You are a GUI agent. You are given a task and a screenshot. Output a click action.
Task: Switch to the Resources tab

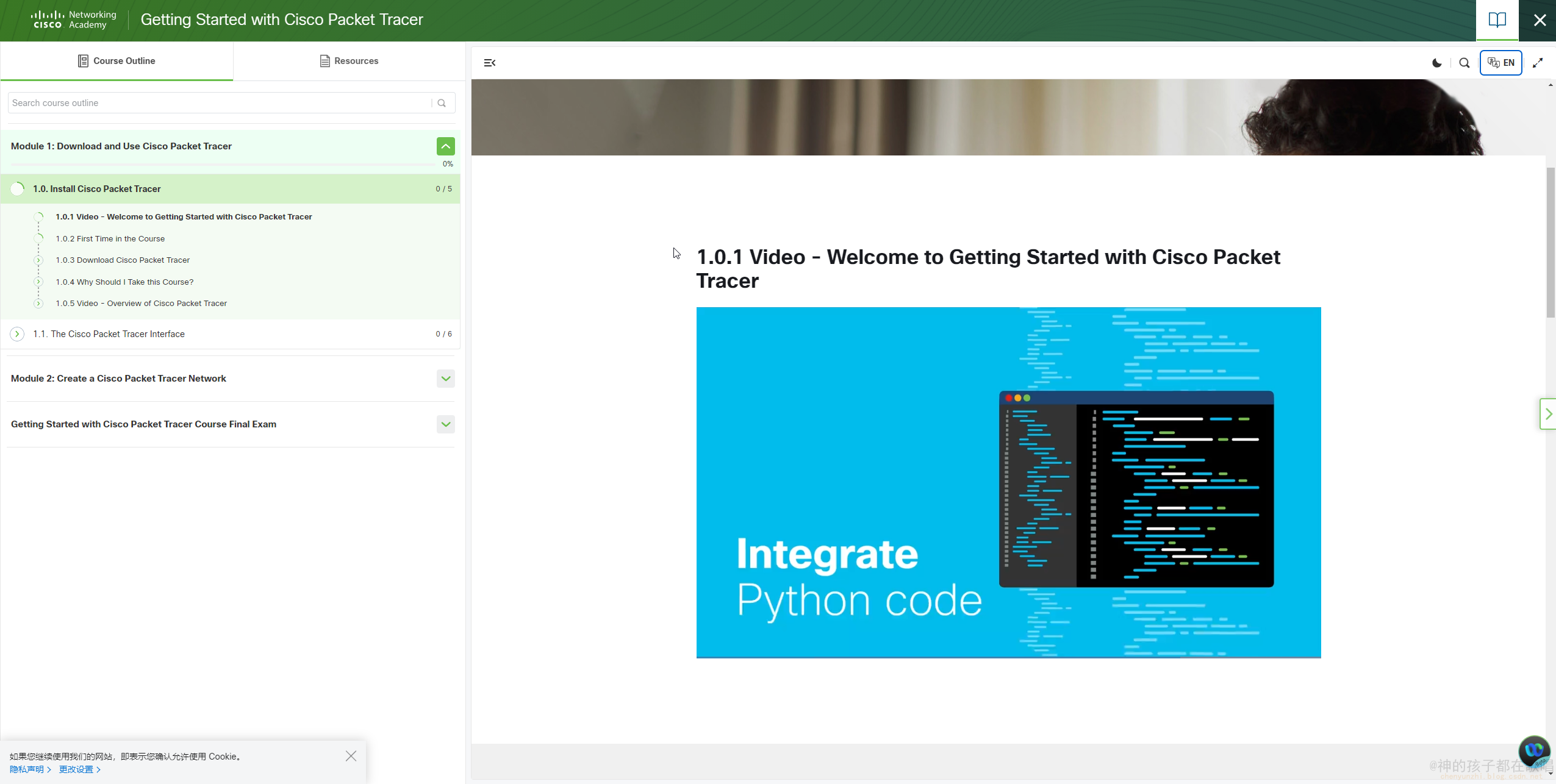click(x=349, y=61)
